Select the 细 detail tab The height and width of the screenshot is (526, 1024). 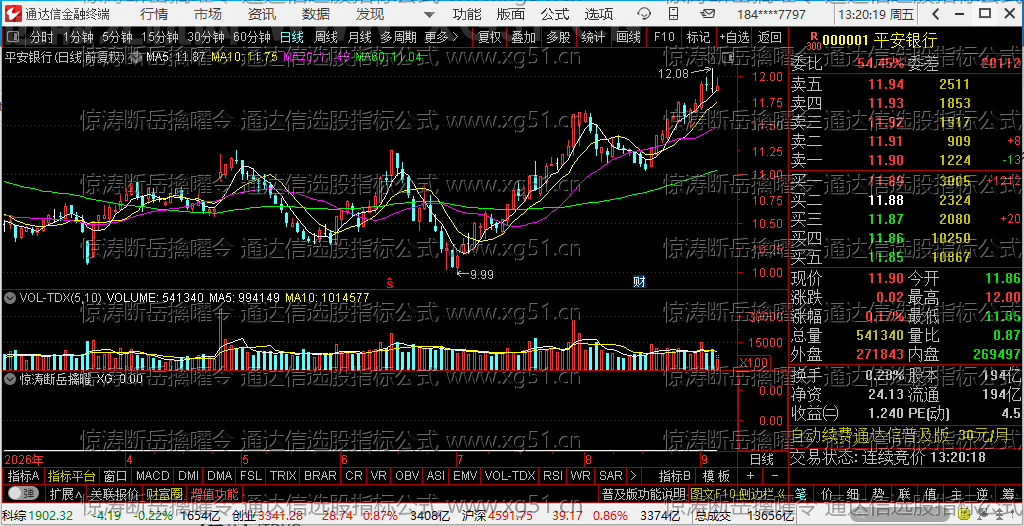pos(853,493)
